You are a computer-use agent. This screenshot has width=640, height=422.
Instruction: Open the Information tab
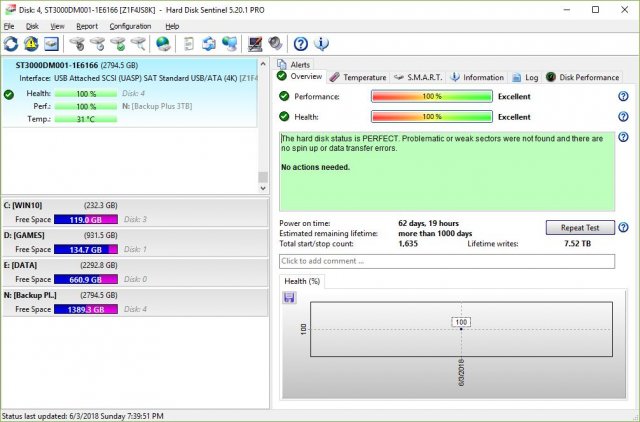click(x=477, y=77)
